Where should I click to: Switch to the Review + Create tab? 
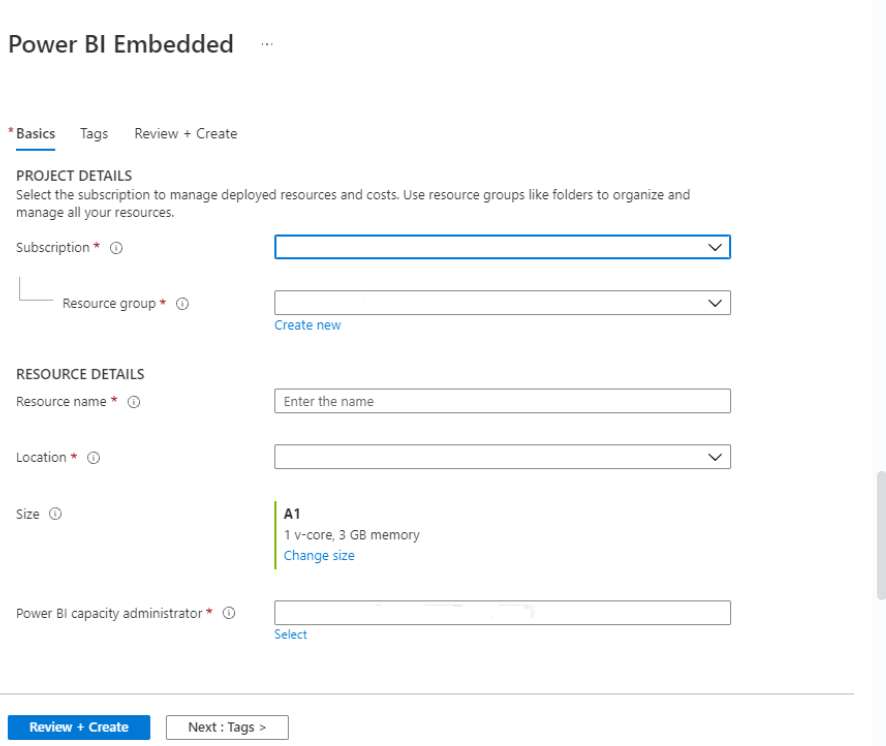185,133
